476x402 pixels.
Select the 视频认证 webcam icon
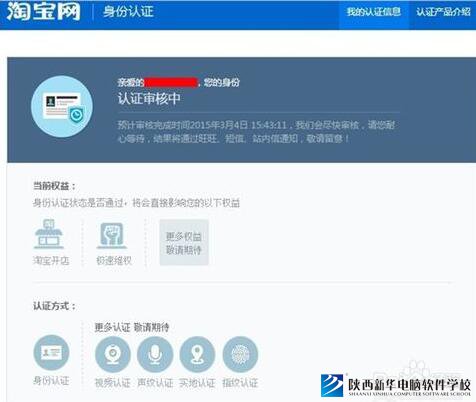tap(113, 354)
